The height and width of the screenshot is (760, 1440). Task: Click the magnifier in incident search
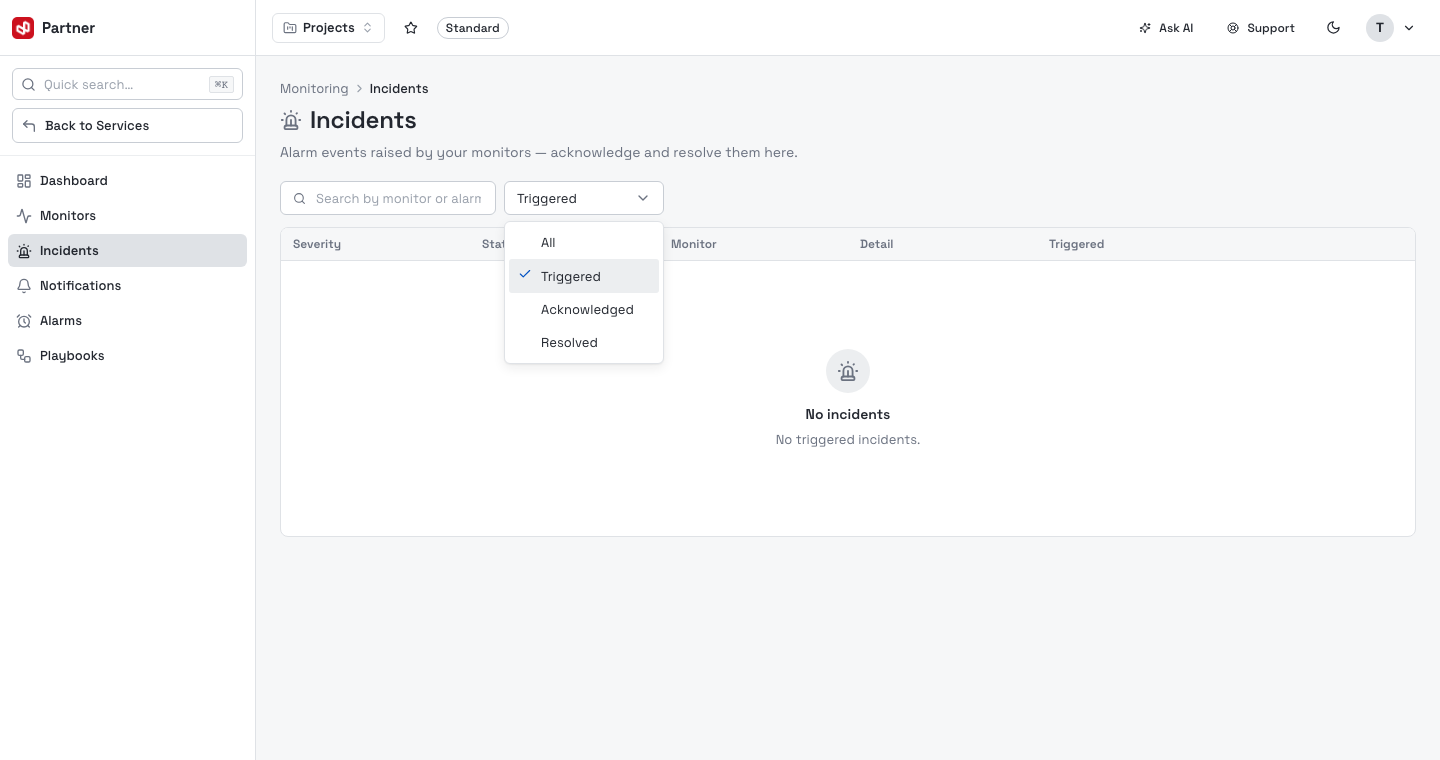pyautogui.click(x=300, y=199)
